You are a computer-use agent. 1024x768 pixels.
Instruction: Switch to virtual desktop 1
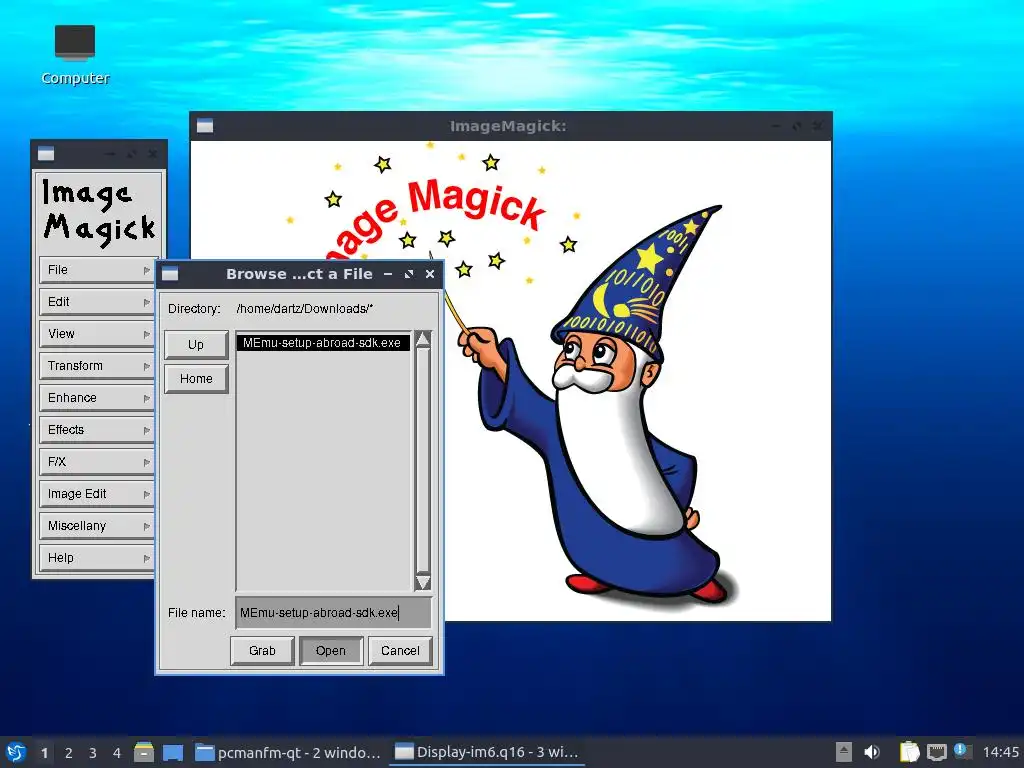pos(44,753)
